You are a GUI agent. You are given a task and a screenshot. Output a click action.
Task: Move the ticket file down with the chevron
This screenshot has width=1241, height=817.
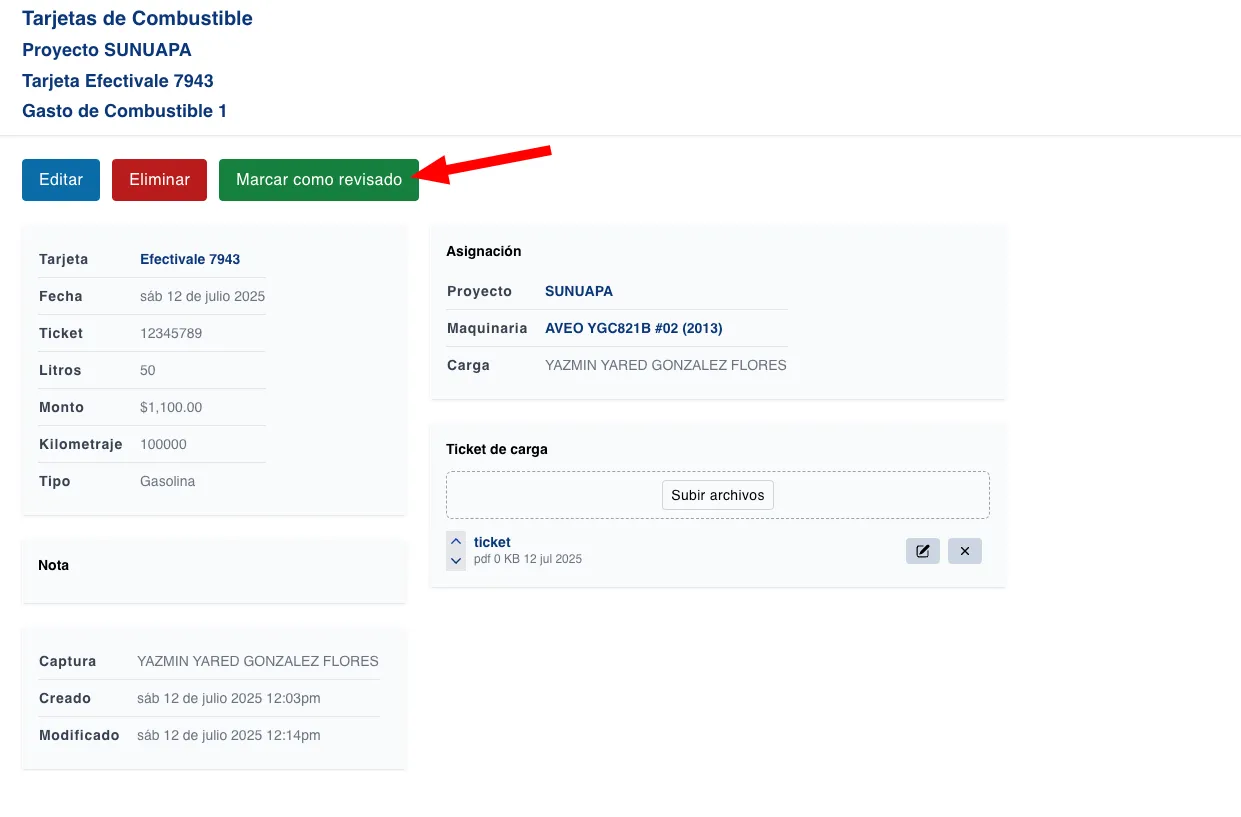pyautogui.click(x=456, y=561)
